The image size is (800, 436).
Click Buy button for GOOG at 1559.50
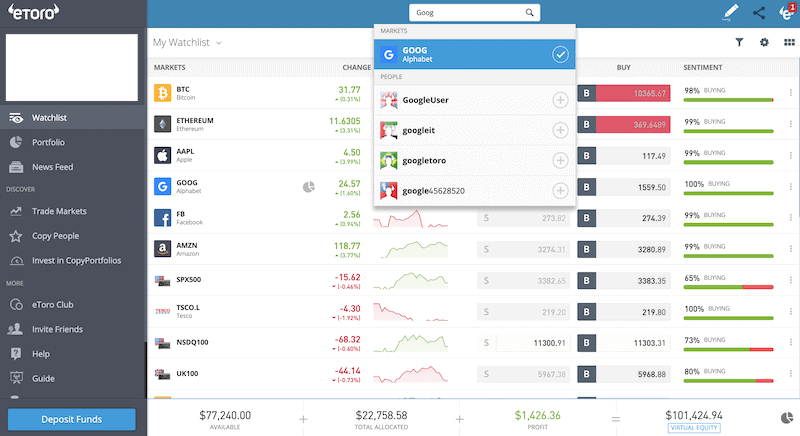(623, 187)
